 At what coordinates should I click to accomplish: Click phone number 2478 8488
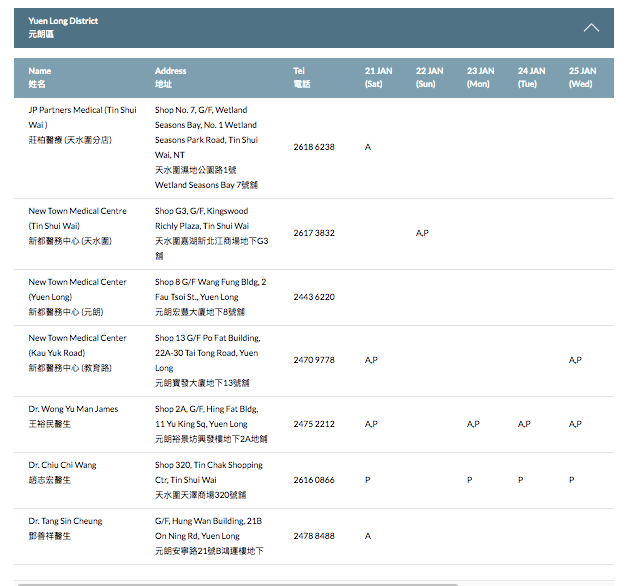pos(313,536)
